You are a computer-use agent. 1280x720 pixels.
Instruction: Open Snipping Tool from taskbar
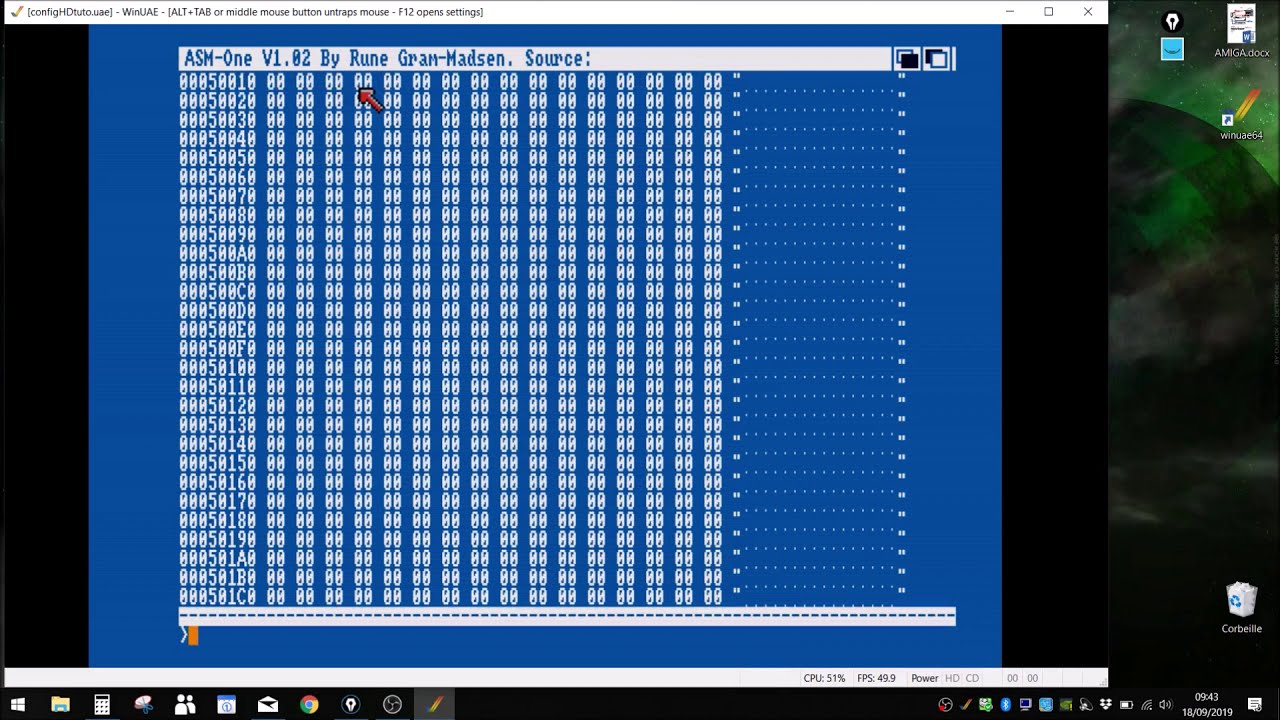143,705
